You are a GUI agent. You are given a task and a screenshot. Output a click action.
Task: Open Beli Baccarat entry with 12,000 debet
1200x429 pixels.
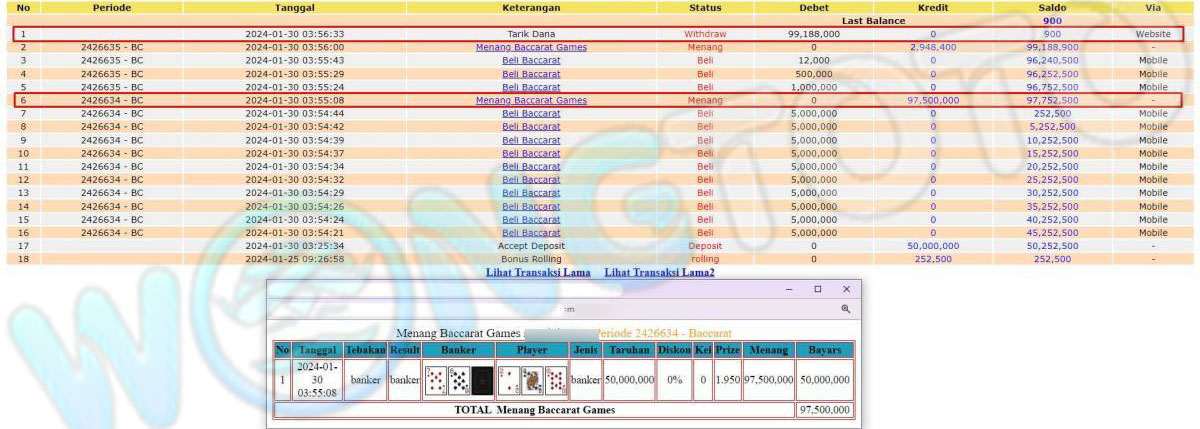(531, 60)
